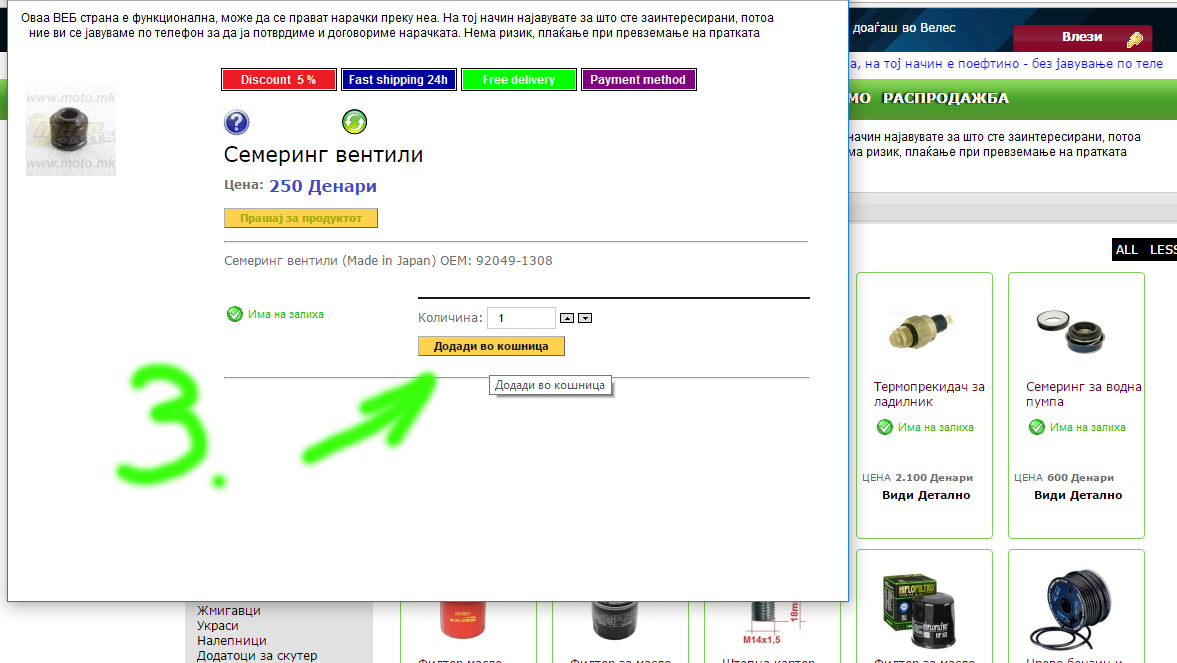Click Види Детално under 2.100 Денари
This screenshot has width=1177, height=663.
(926, 495)
